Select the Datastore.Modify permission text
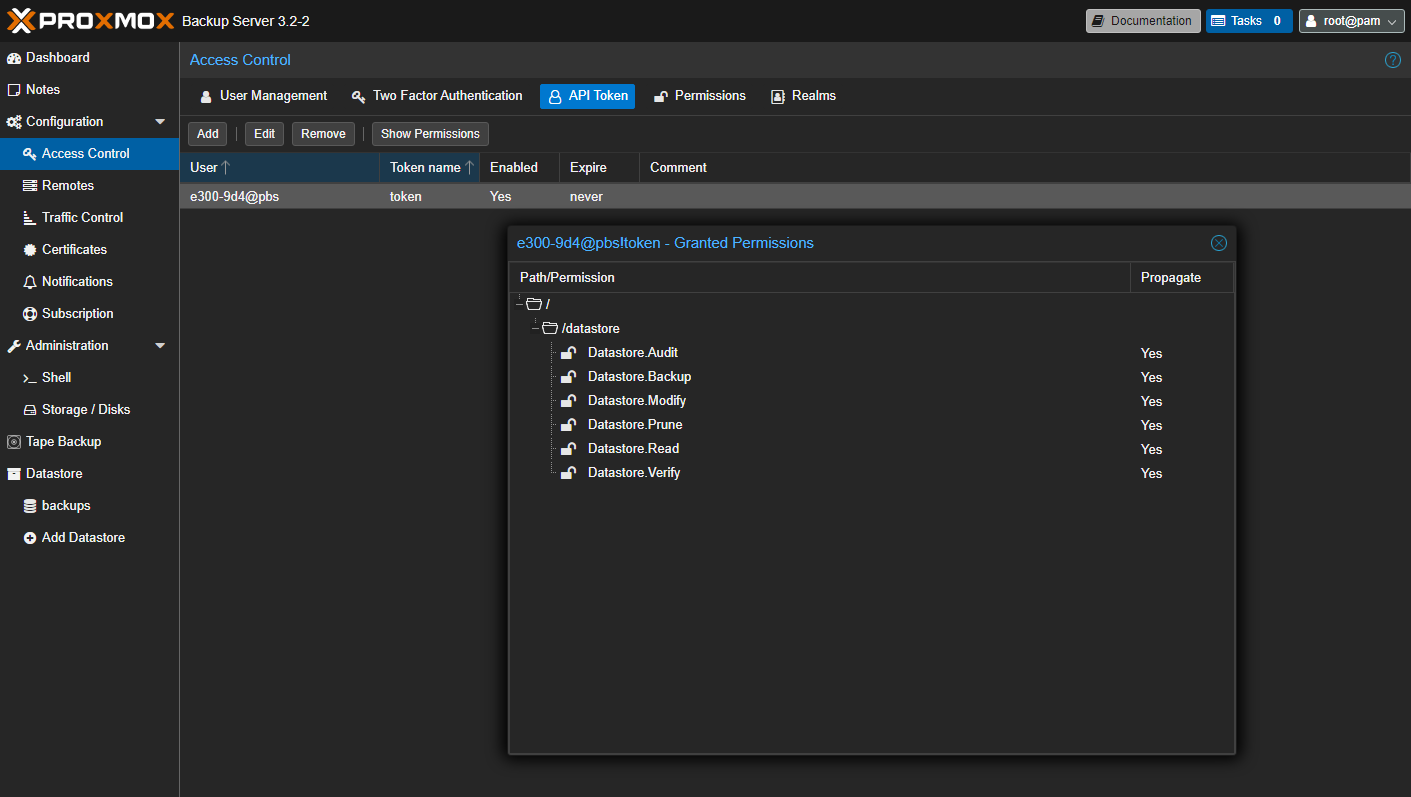Viewport: 1411px width, 797px height. 637,400
